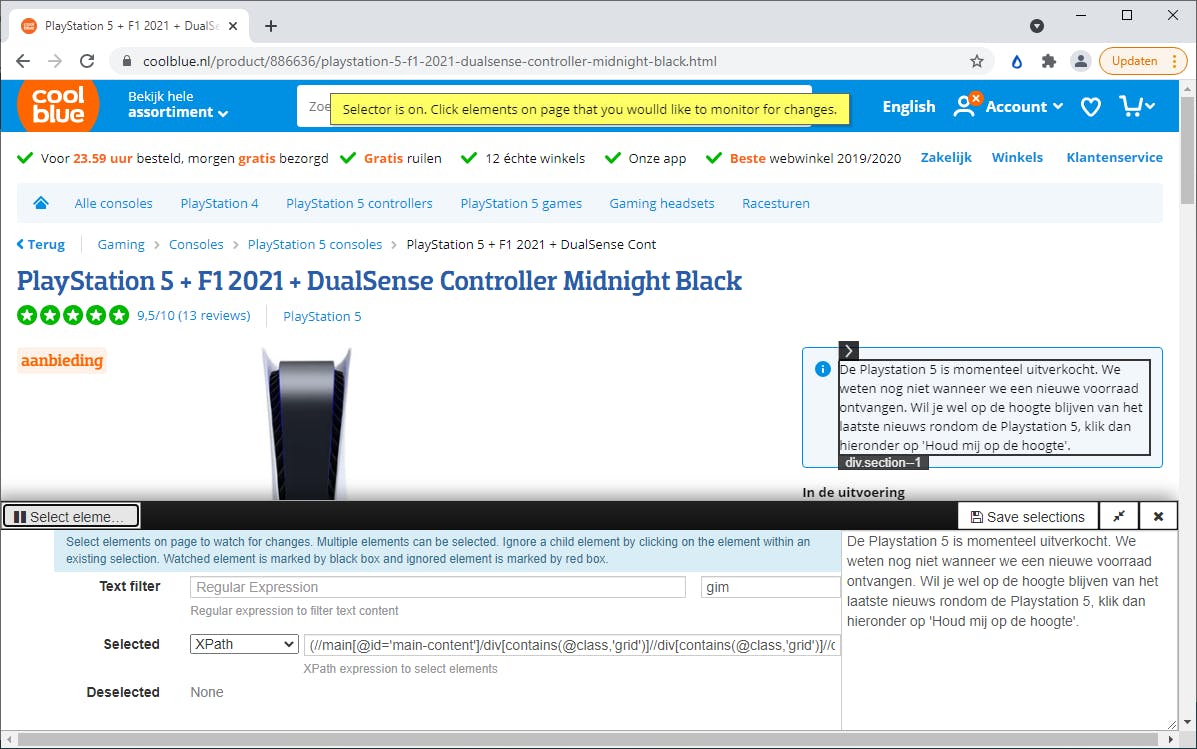Click the regex flags field showing gim
The height and width of the screenshot is (749, 1197).
pyautogui.click(x=770, y=587)
